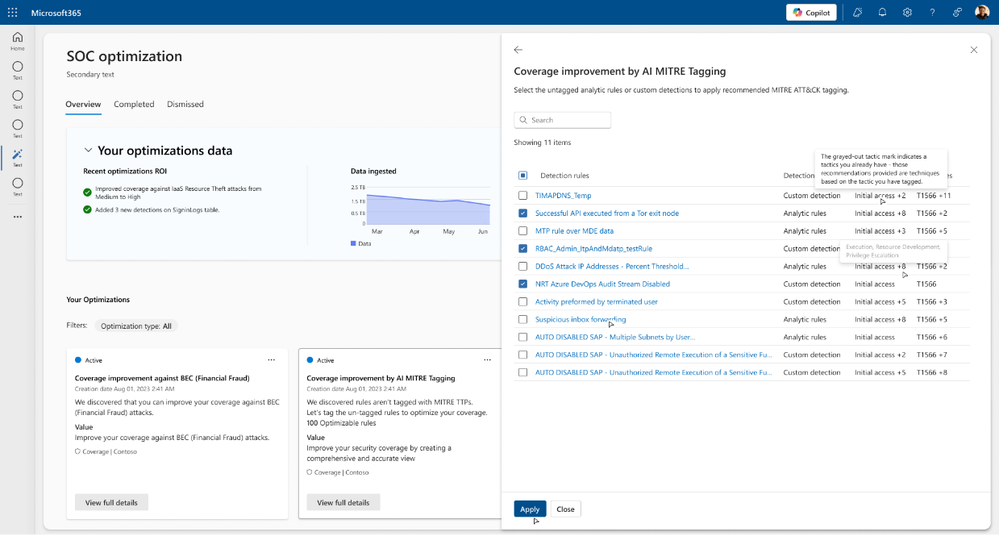Switch to the Dismissed tab
Screen dimensions: 999x535
click(185, 104)
